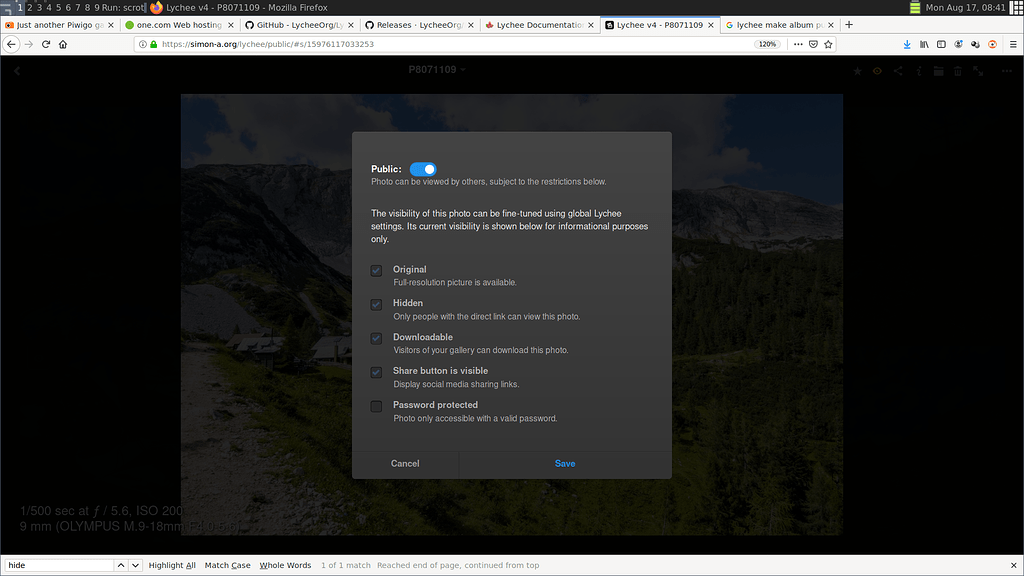Open the Firefox hamburger menu
Screen dimensions: 1024x576
click(x=1011, y=44)
